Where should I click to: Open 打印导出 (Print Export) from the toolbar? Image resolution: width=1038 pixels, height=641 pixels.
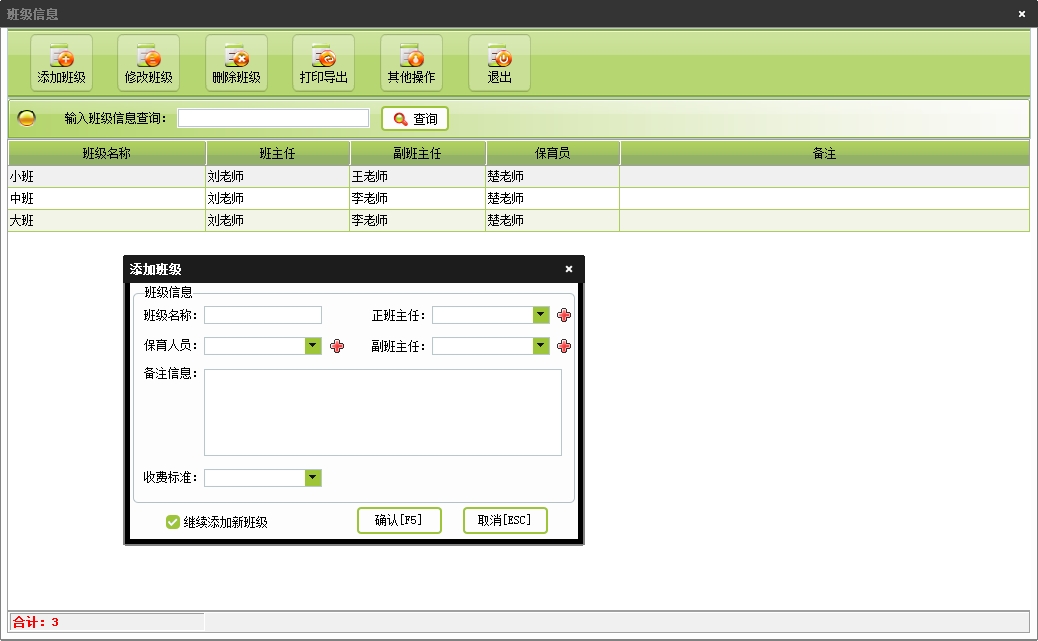(x=323, y=63)
